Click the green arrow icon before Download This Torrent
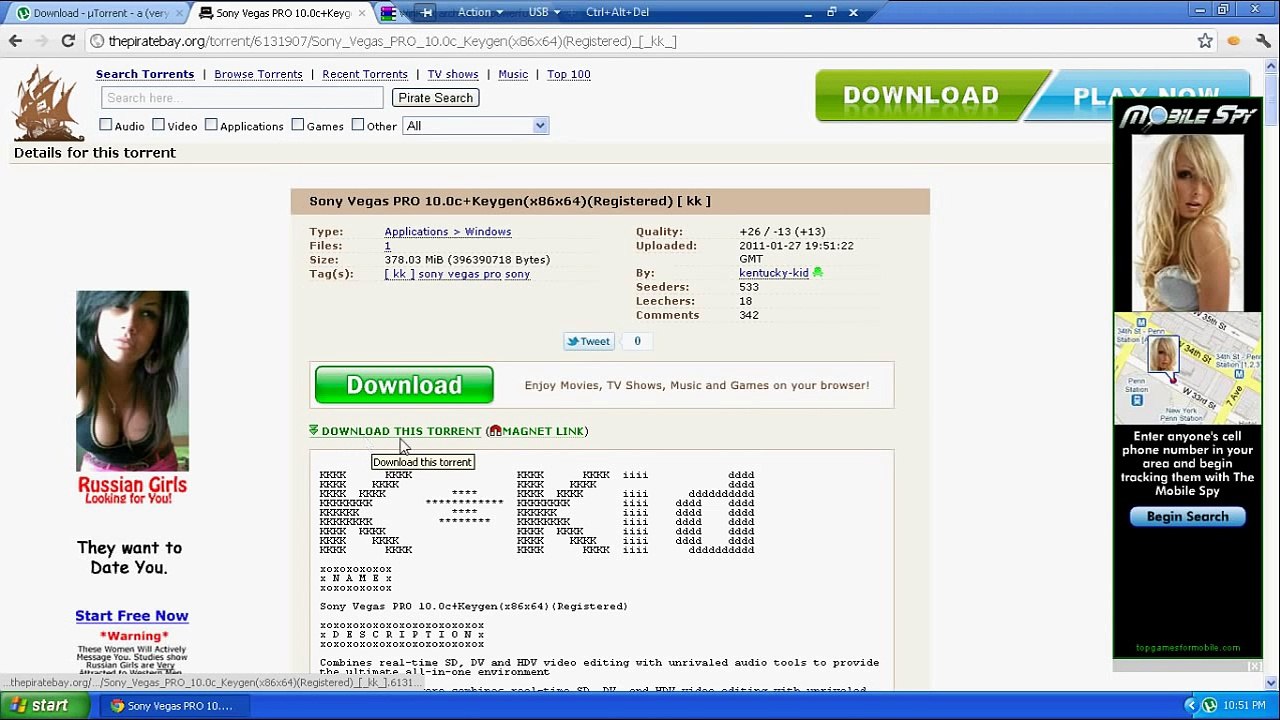1280x720 pixels. 314,430
